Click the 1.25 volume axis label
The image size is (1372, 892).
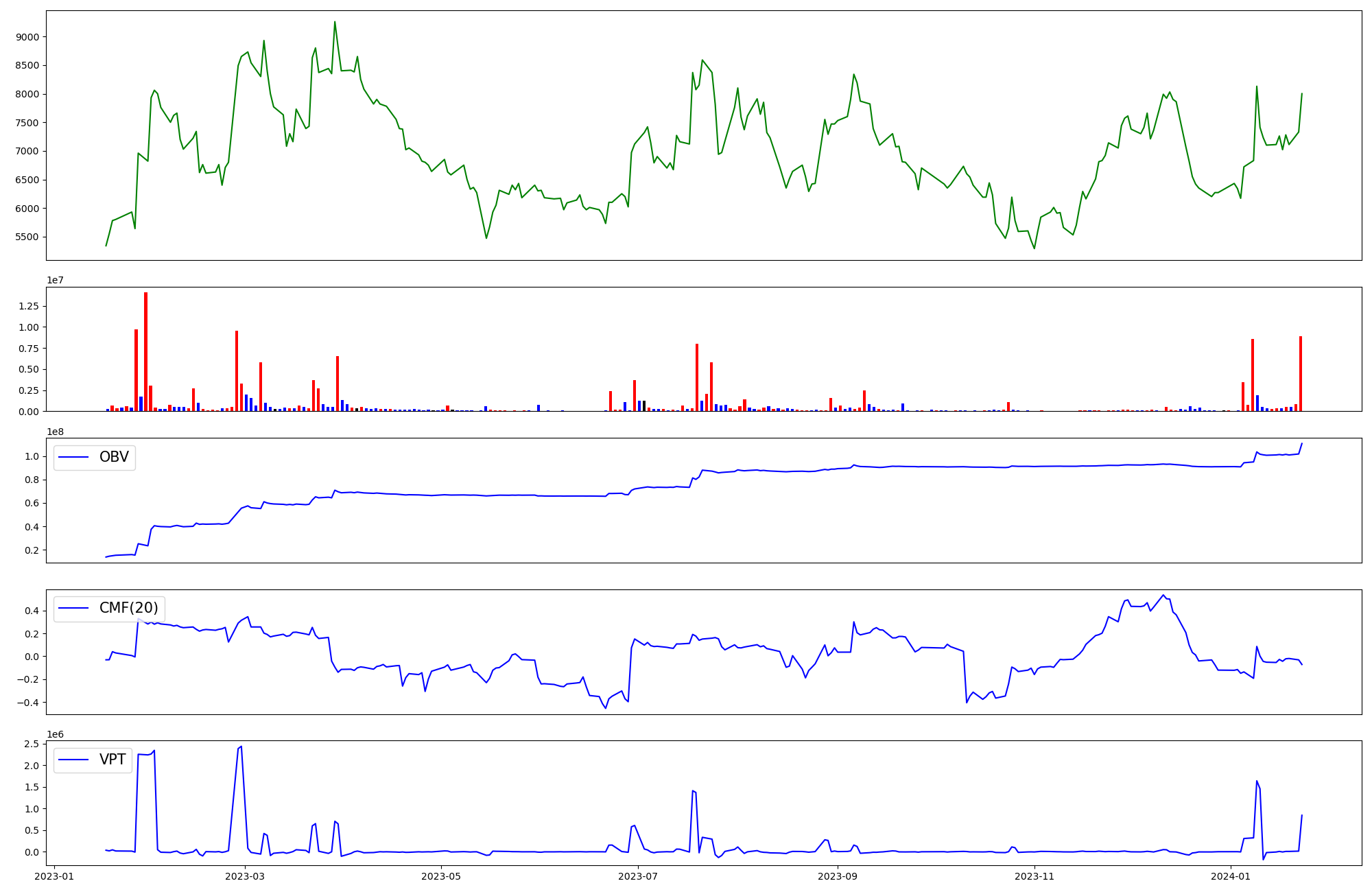click(29, 306)
